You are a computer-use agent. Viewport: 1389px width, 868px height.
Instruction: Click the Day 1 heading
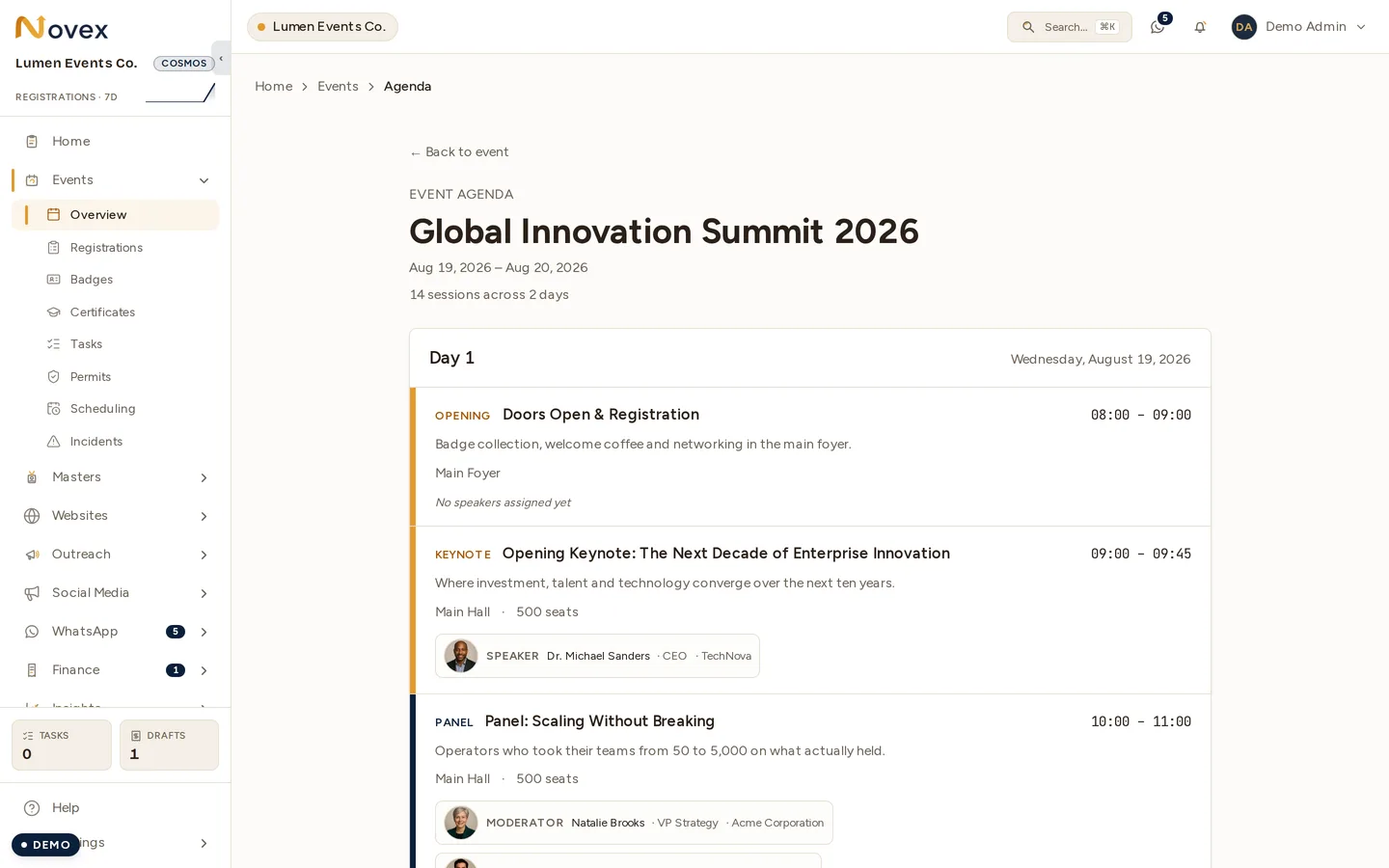tap(451, 358)
